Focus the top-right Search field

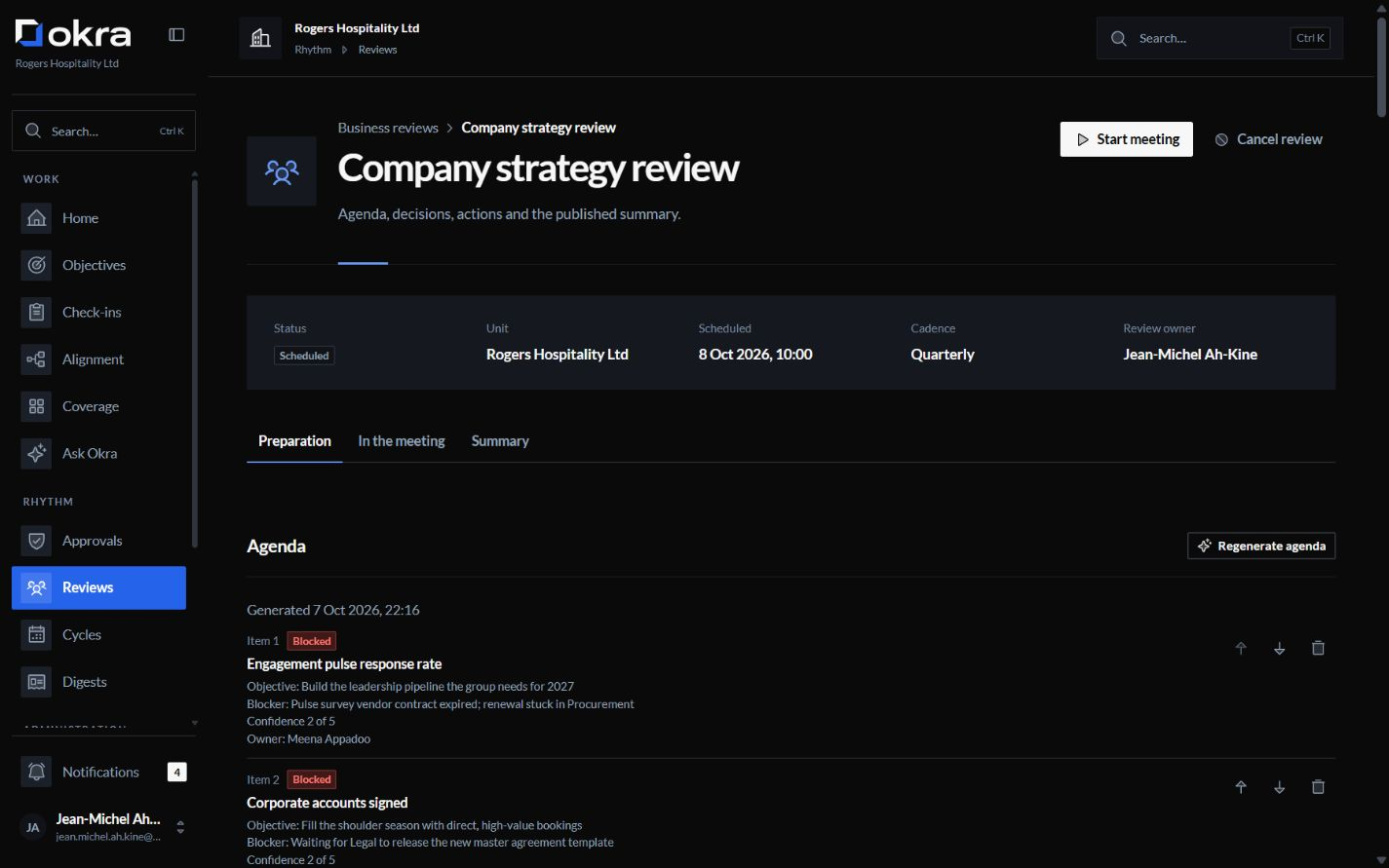click(x=1219, y=38)
